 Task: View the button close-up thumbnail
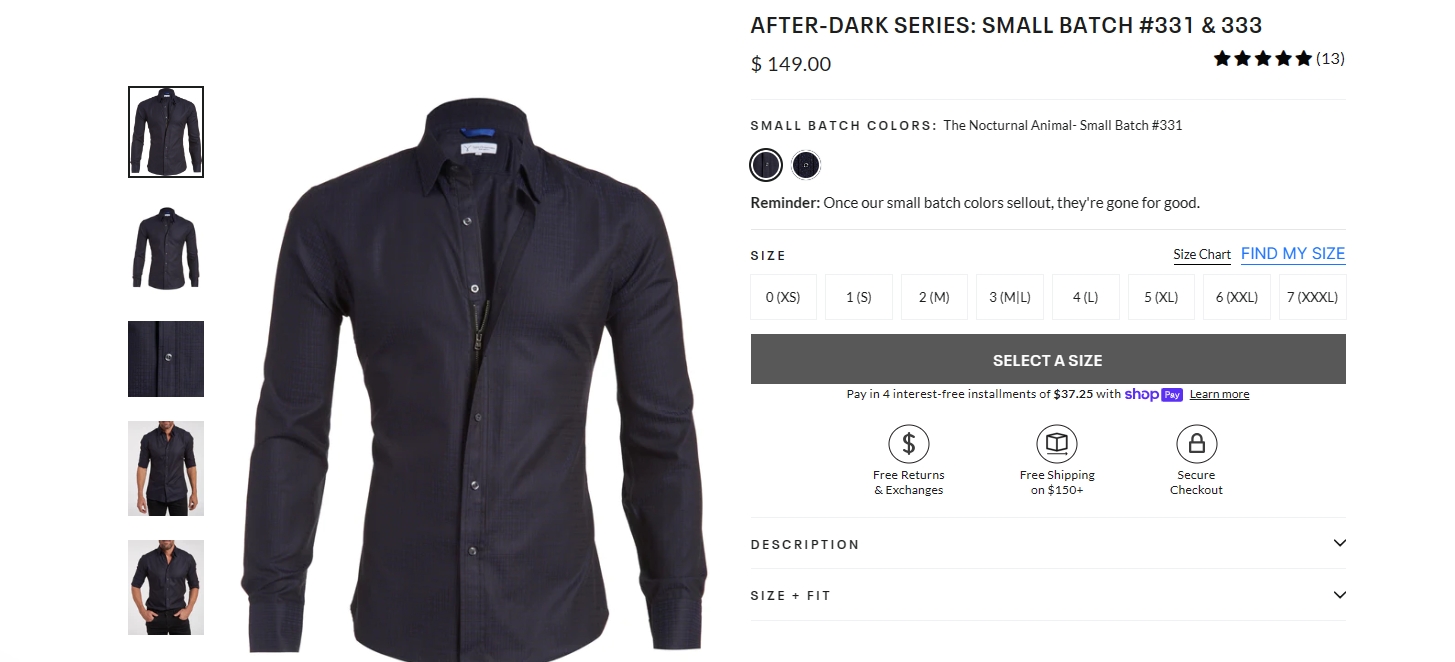166,359
